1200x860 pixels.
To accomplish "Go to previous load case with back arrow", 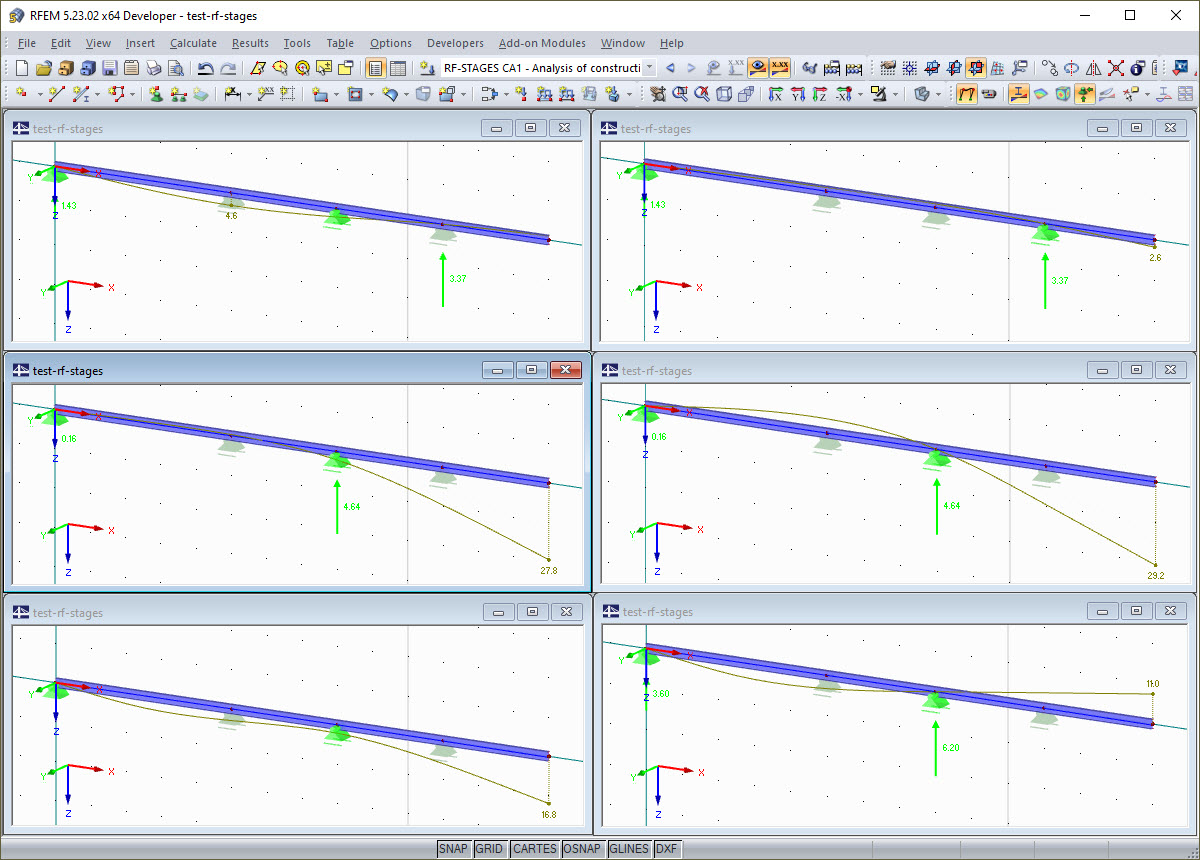I will pos(670,67).
